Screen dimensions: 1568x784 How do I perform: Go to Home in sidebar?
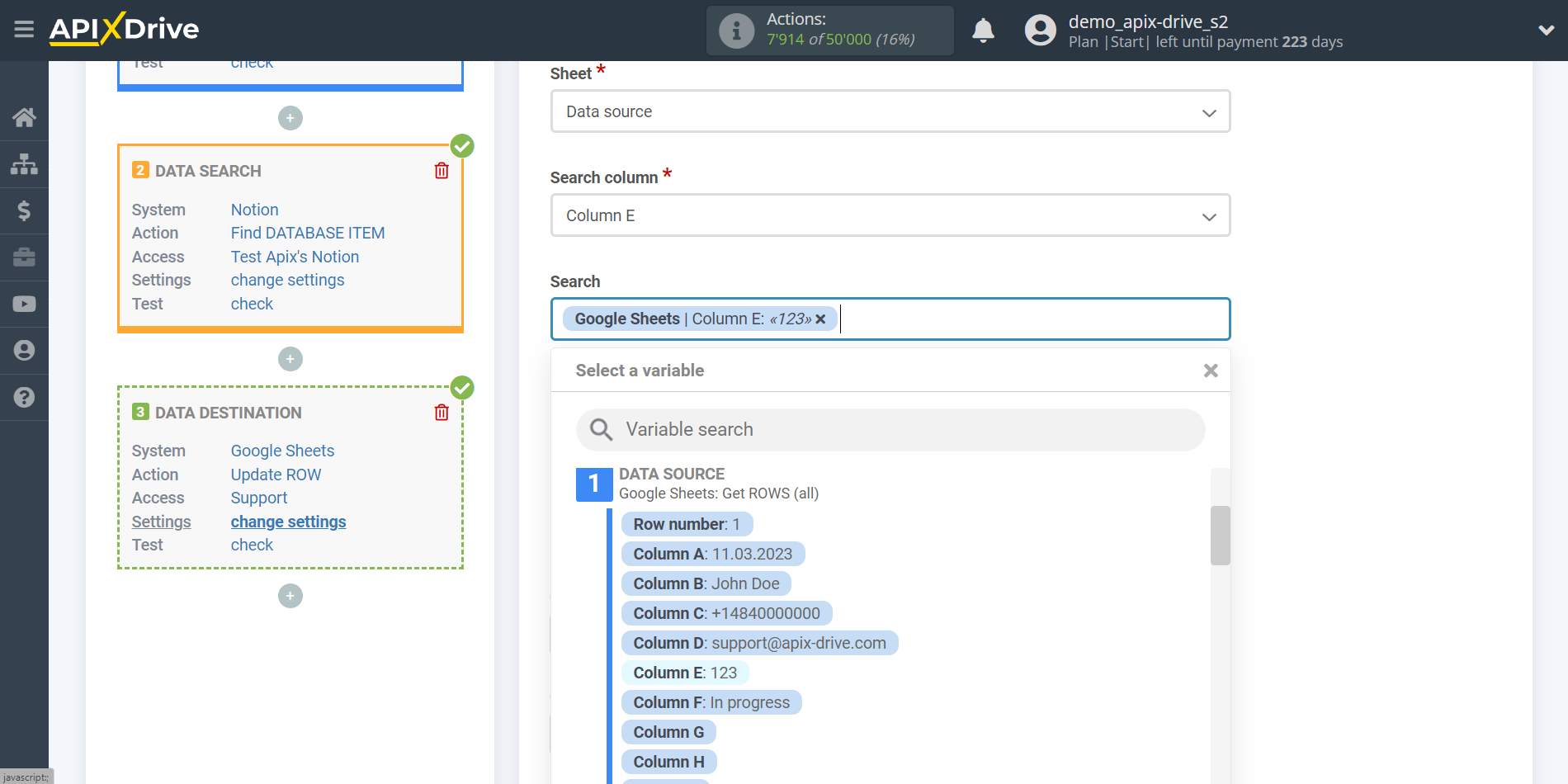click(24, 117)
